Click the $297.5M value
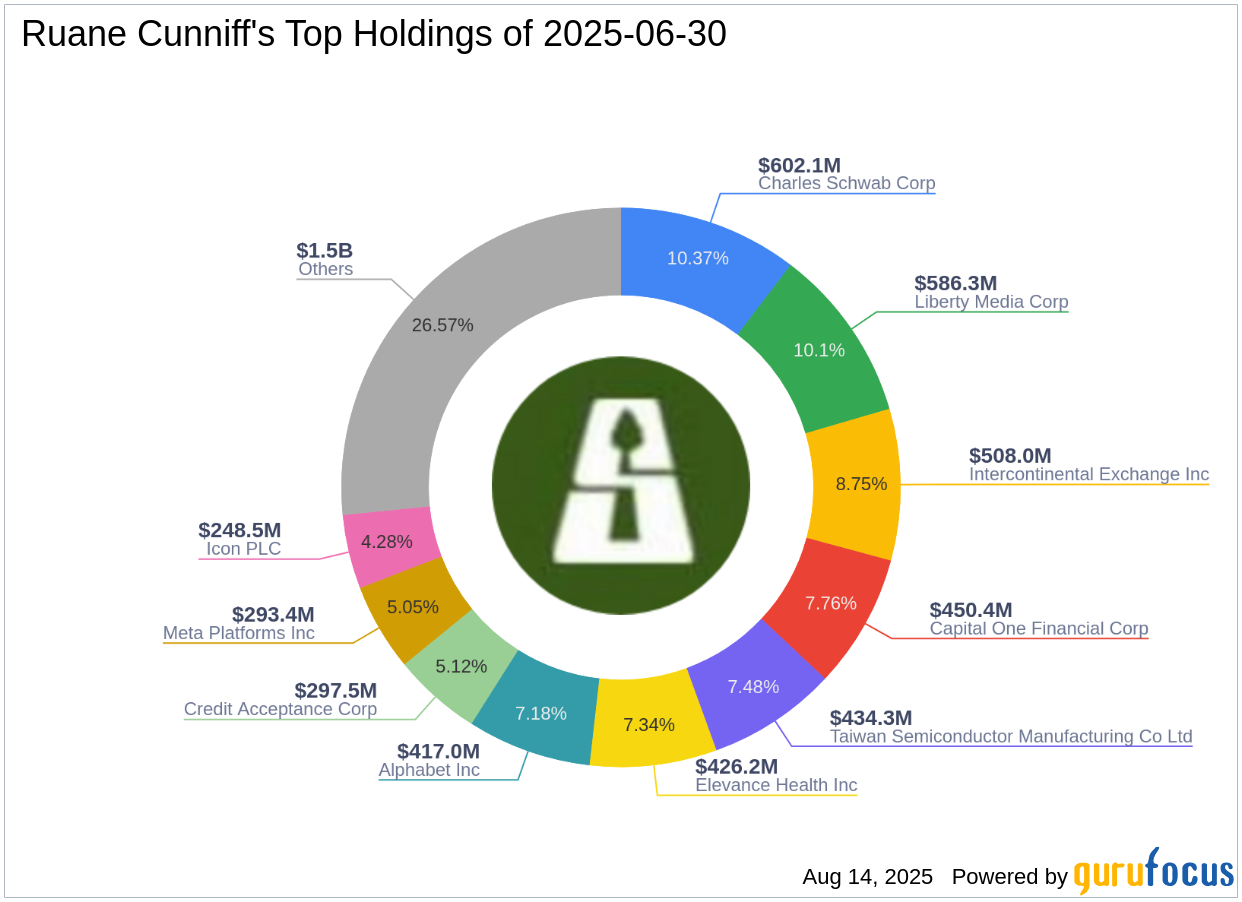1242x902 pixels. coord(336,690)
